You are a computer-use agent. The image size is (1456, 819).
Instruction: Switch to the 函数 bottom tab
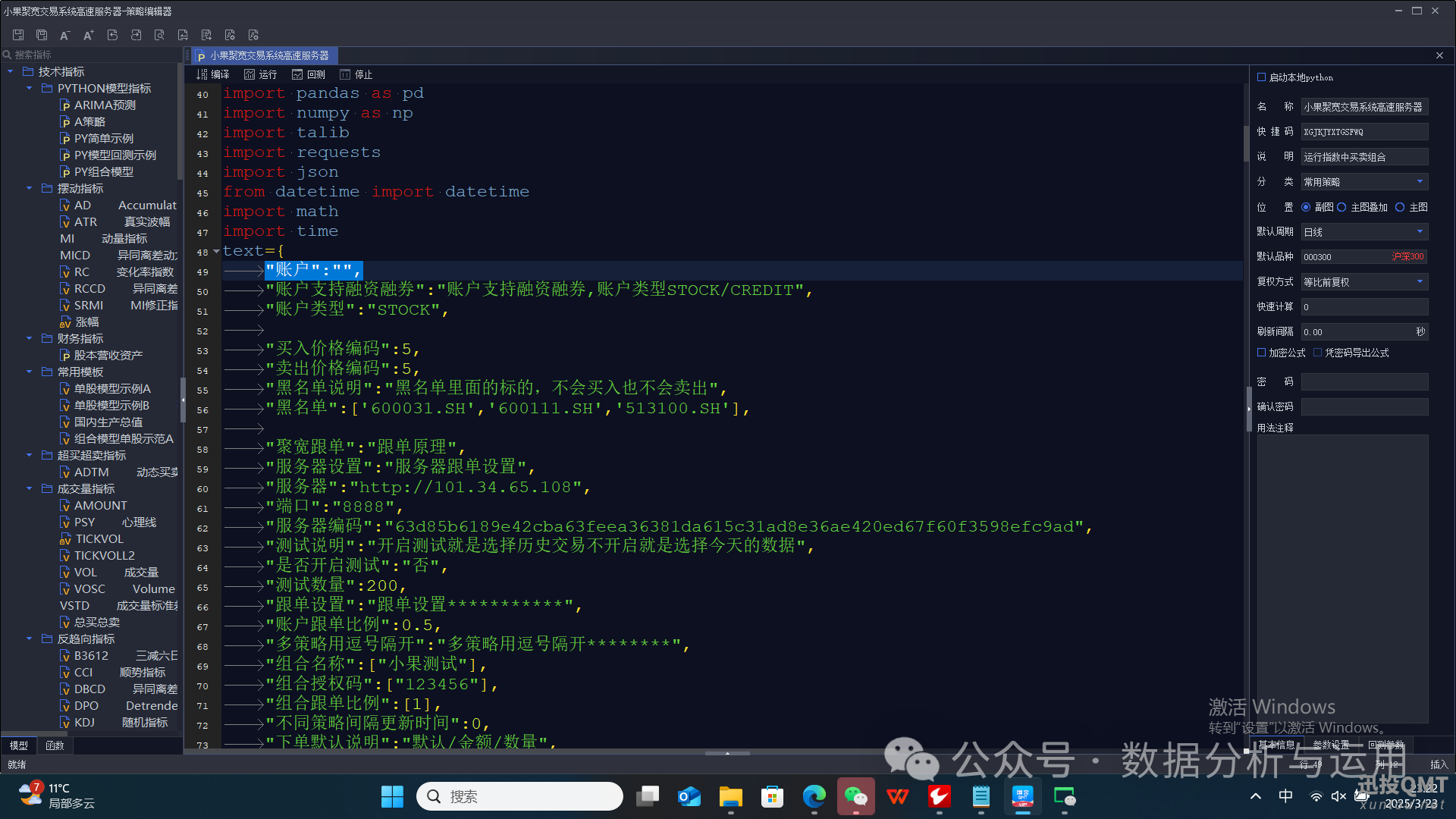pos(55,745)
